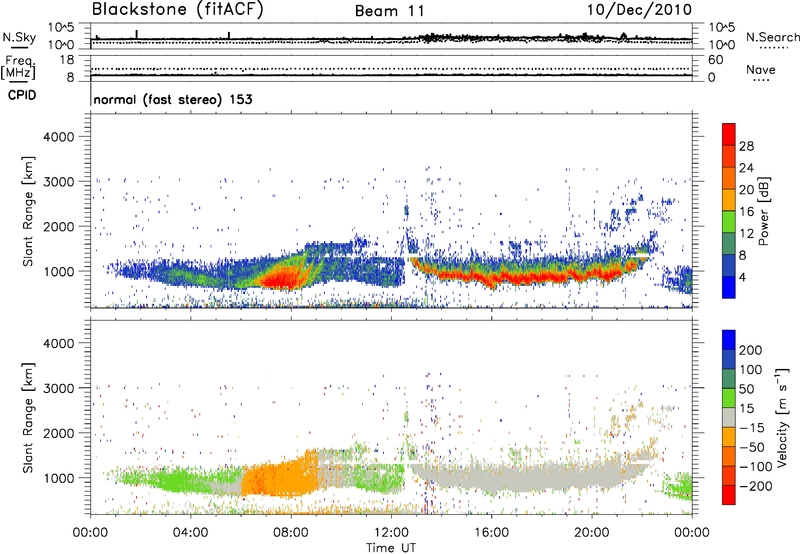
Task: Click the "18" tick on the frequency axis
Action: coord(66,60)
